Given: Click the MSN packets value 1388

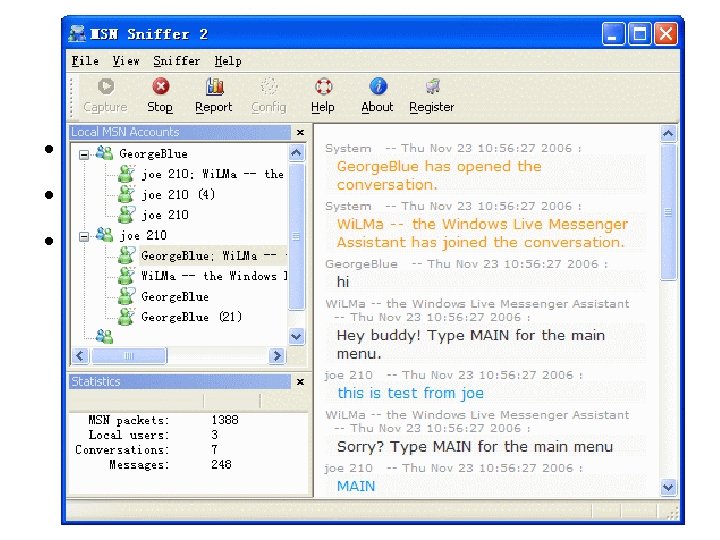Looking at the screenshot, I should pos(225,420).
